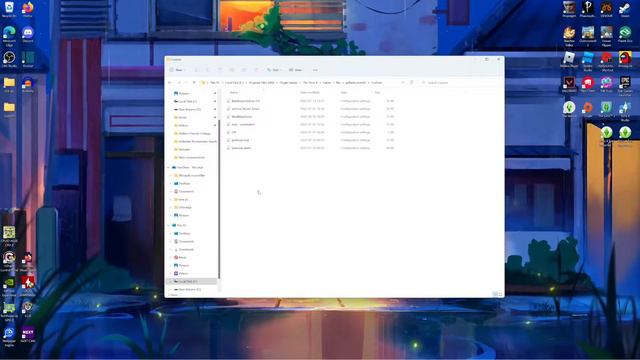Viewport: 640px width, 360px height.
Task: Launch the Wallpaper Engine shortcut
Action: (9, 337)
